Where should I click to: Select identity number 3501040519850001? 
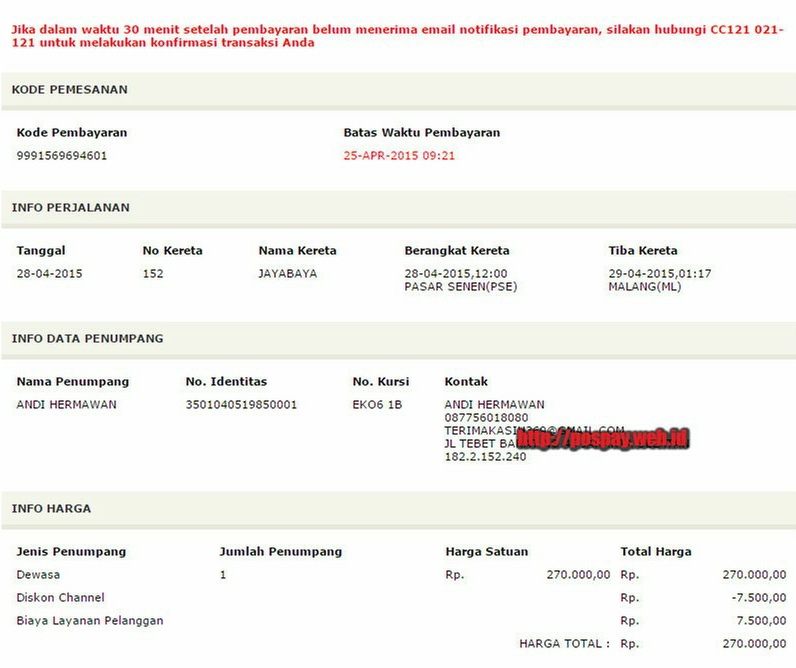241,405
